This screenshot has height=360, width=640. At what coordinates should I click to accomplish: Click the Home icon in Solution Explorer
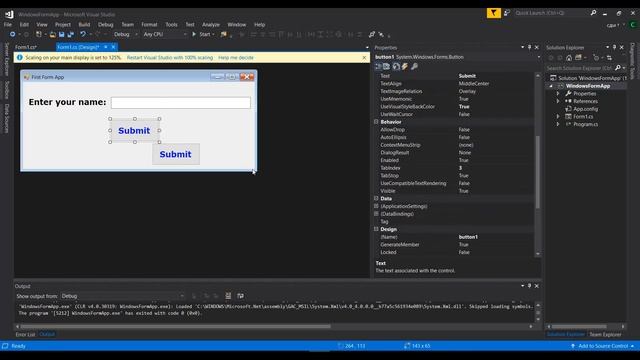569,58
